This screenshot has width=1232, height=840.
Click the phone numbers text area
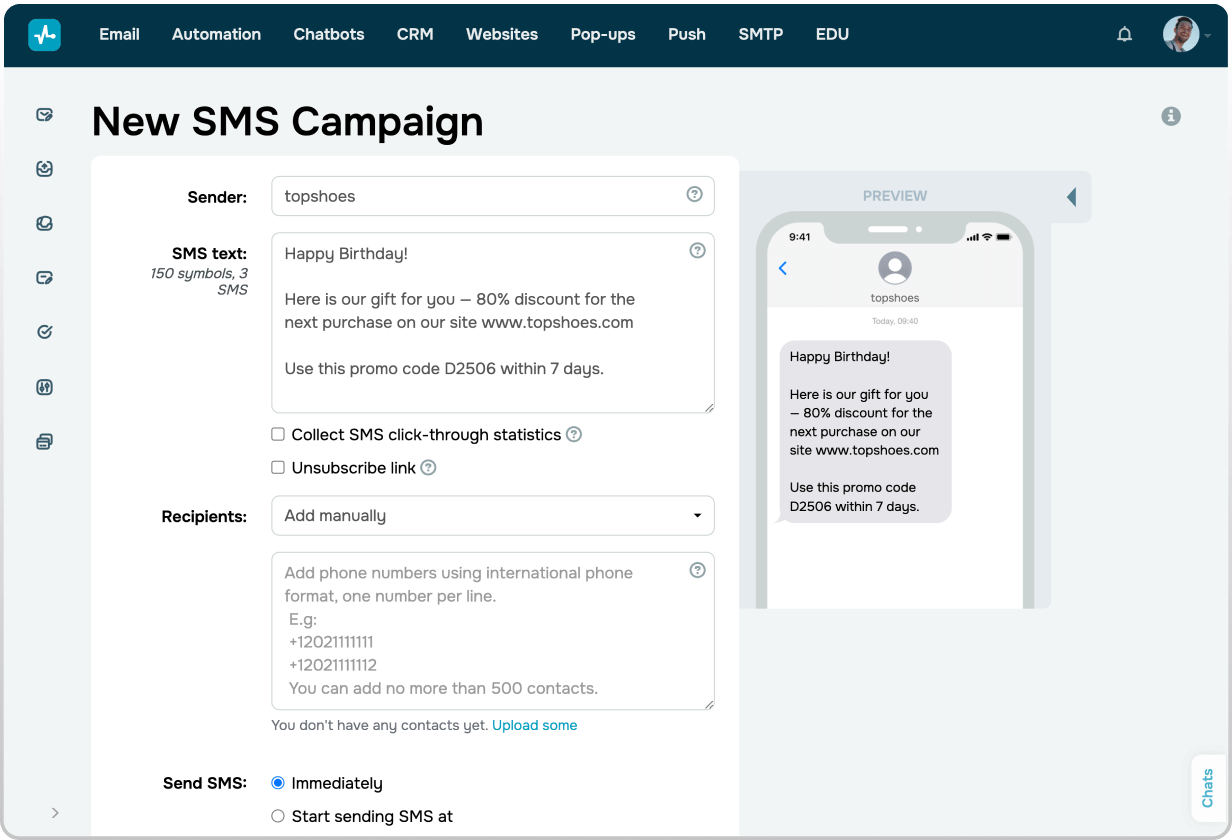pyautogui.click(x=493, y=631)
